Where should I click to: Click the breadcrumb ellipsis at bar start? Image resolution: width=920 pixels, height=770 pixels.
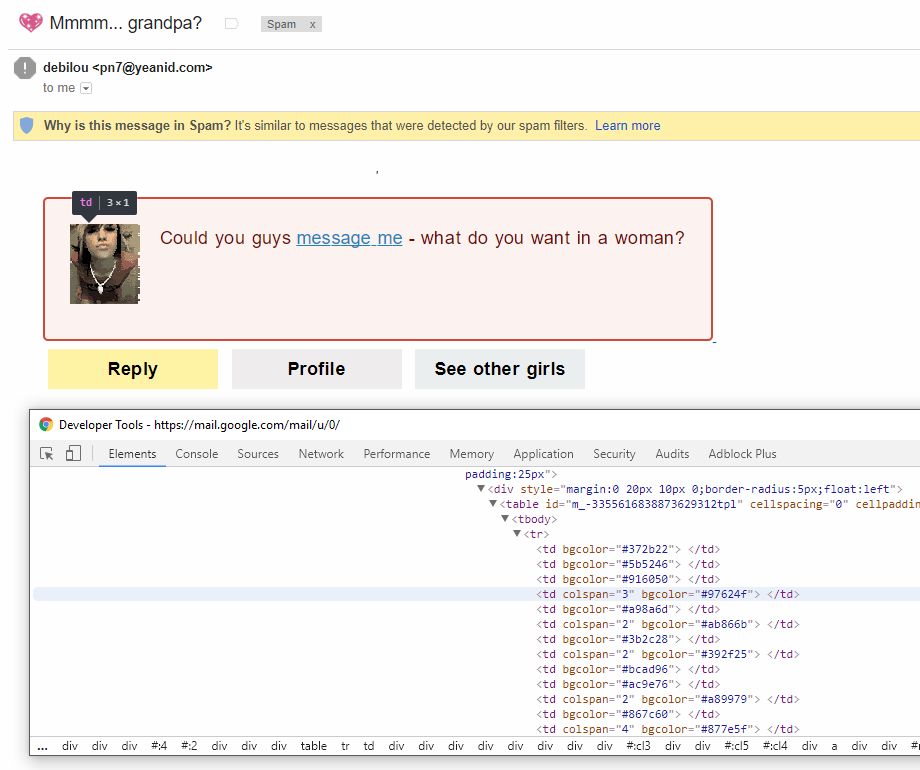pos(42,746)
